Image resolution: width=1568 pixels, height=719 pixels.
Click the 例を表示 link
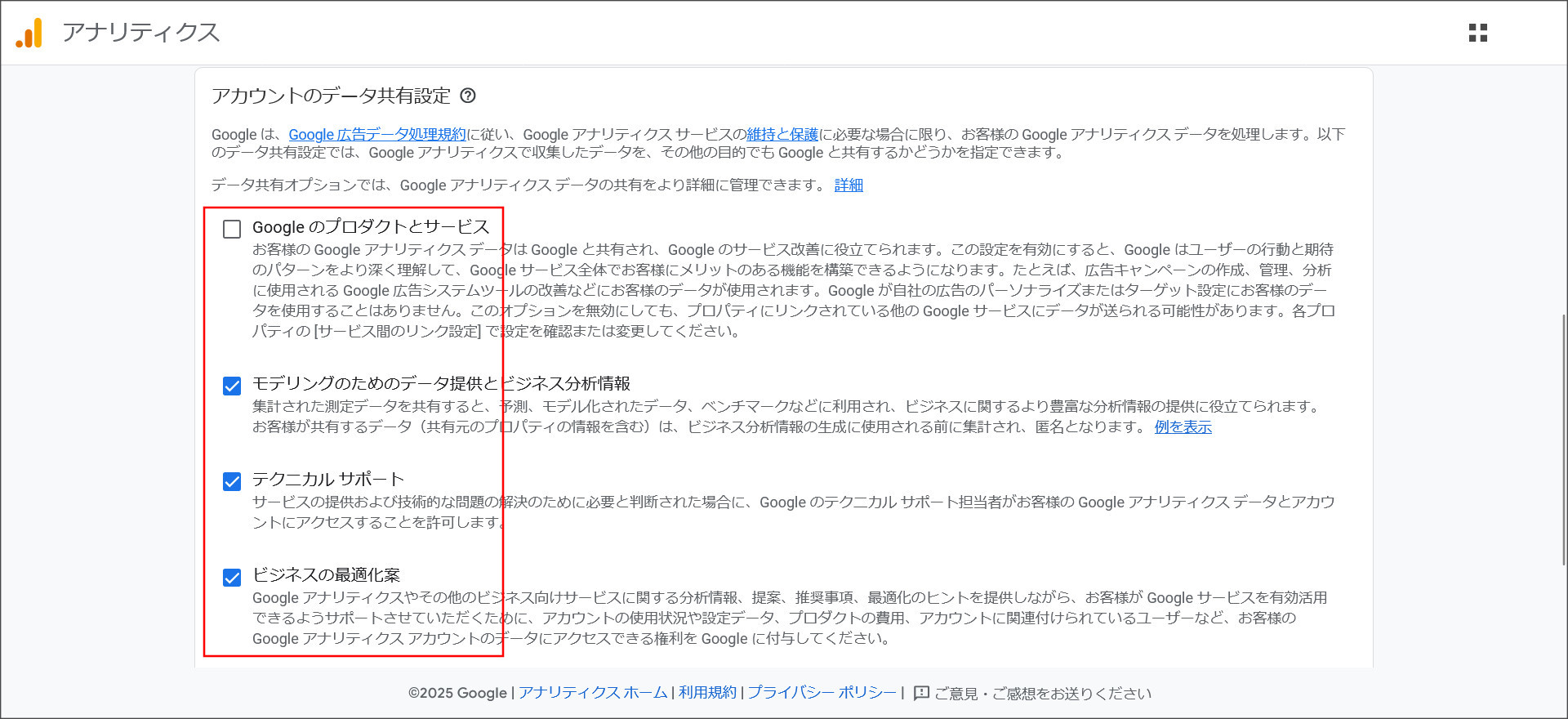1183,426
